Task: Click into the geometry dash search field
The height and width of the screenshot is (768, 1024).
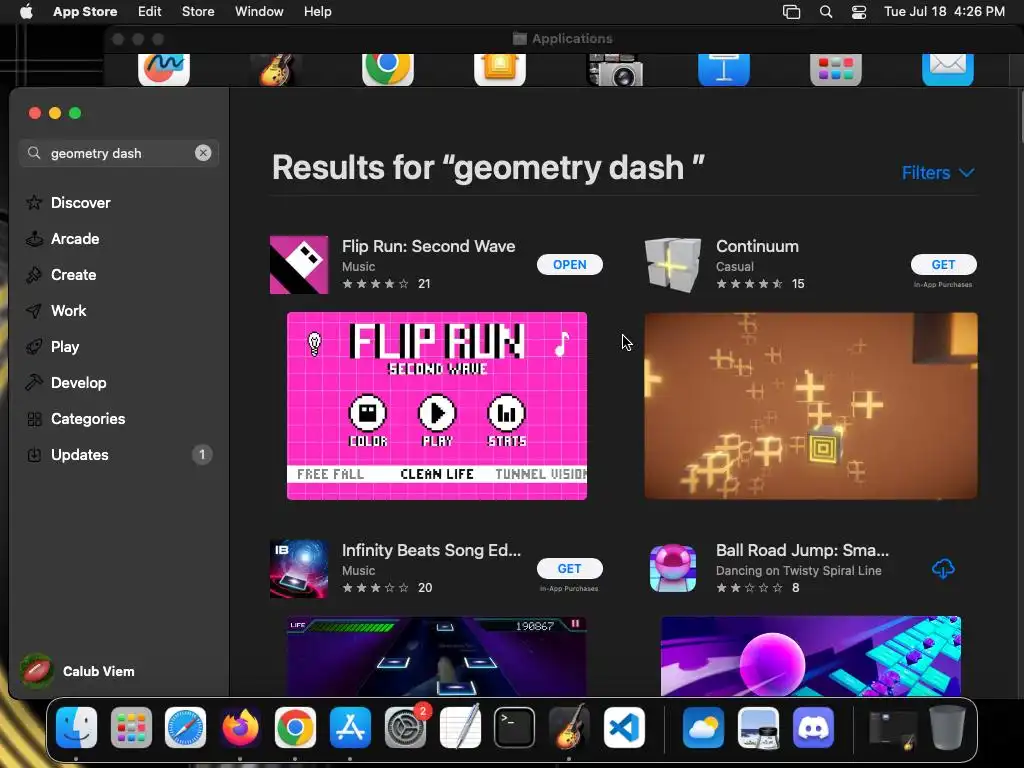Action: pos(119,153)
